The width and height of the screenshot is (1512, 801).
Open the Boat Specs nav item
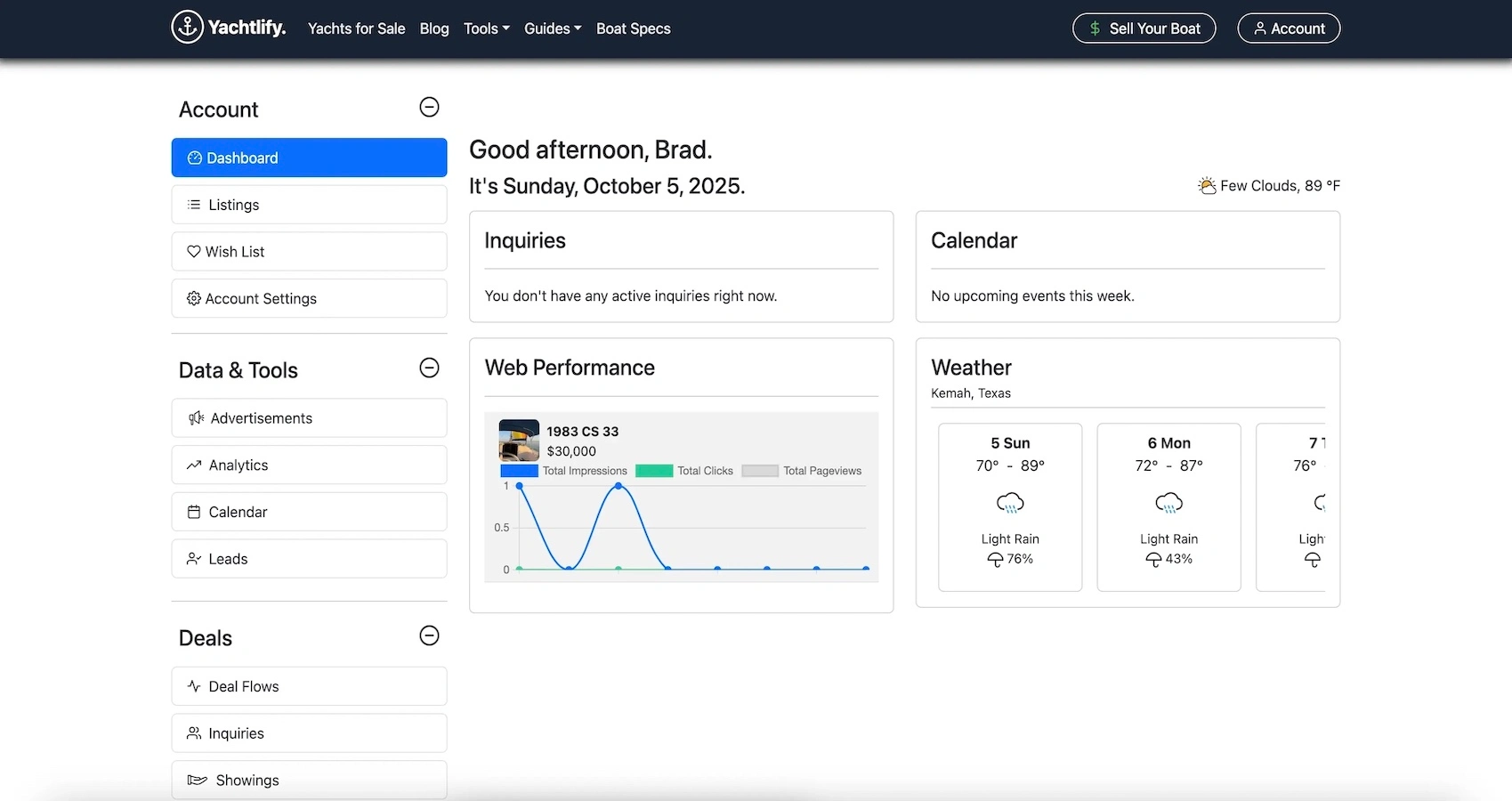pos(633,28)
